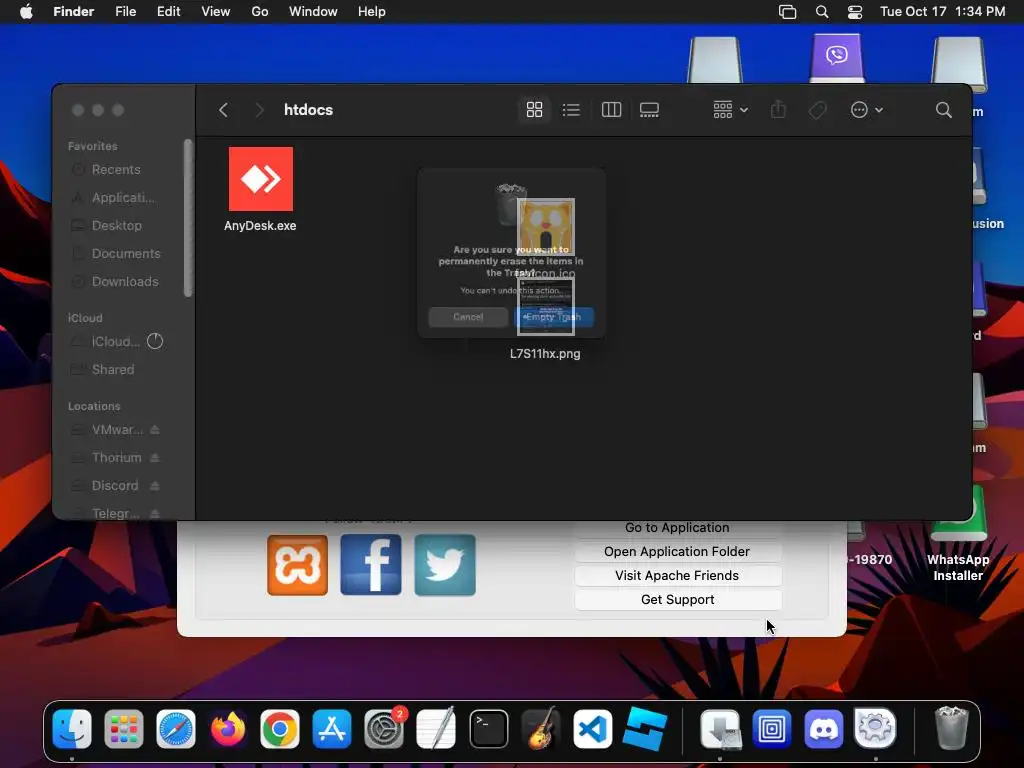Go forward in Finder navigation

pyautogui.click(x=259, y=110)
